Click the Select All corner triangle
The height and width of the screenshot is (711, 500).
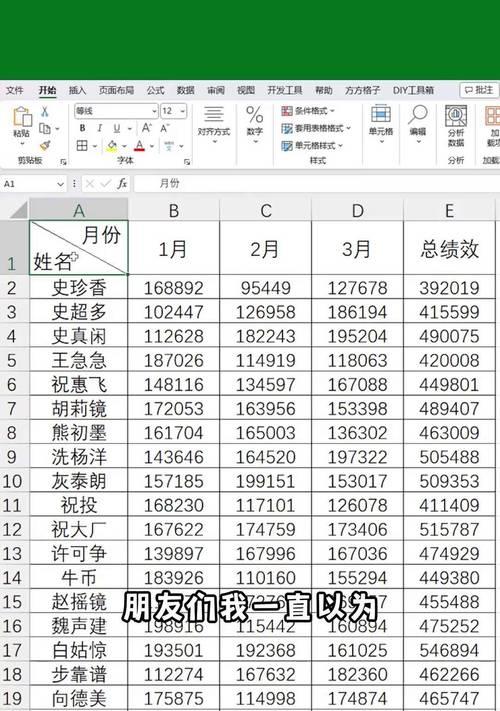[x=18, y=210]
